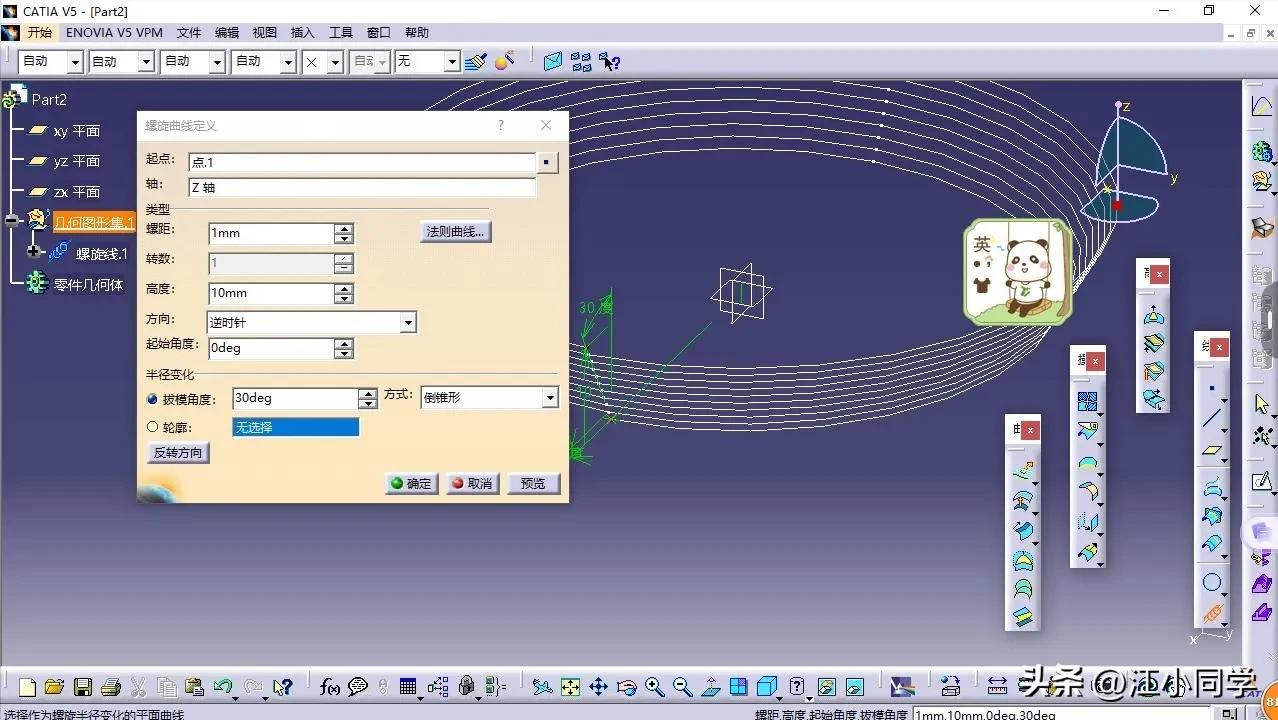1278x720 pixels.
Task: Increase 螺距 value with stepper up arrow
Action: tap(344, 228)
